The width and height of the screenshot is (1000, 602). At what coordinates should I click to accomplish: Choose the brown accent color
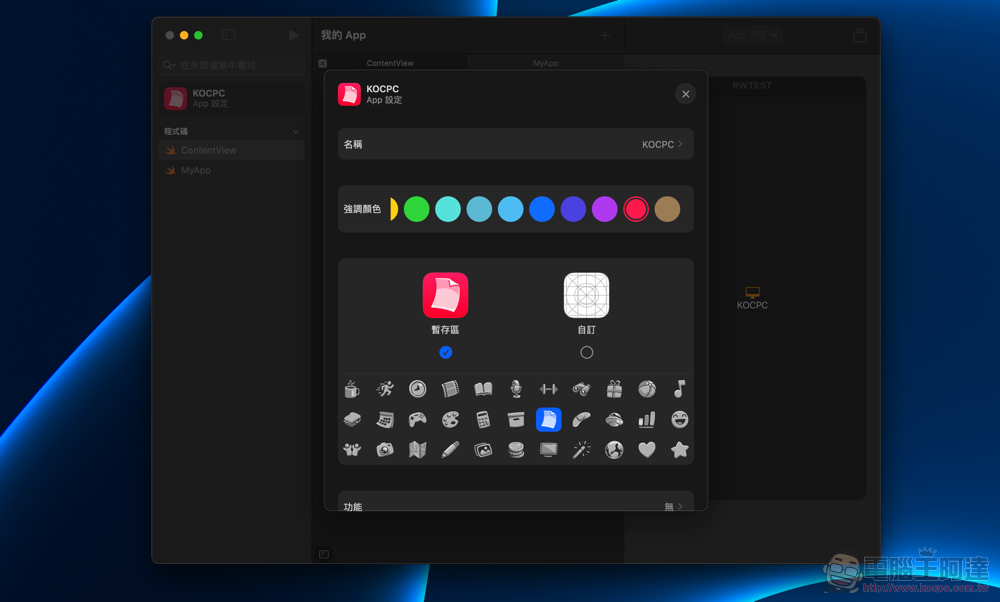[667, 209]
